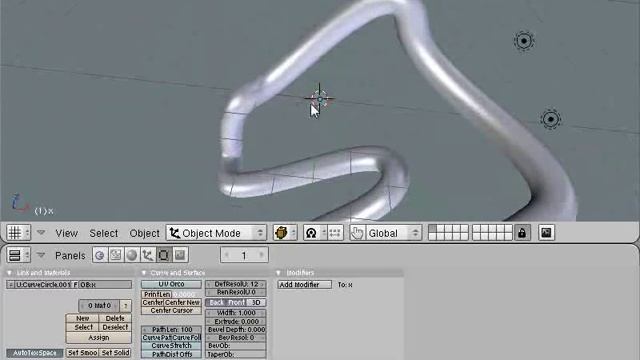This screenshot has width=640, height=360.
Task: Toggle the UV Orco option
Action: 171,284
